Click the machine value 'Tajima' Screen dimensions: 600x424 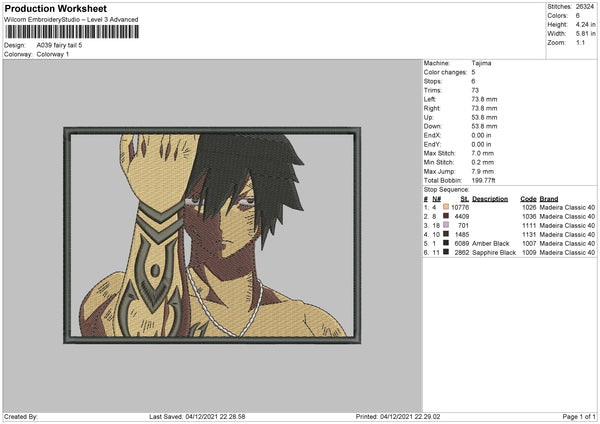(481, 63)
